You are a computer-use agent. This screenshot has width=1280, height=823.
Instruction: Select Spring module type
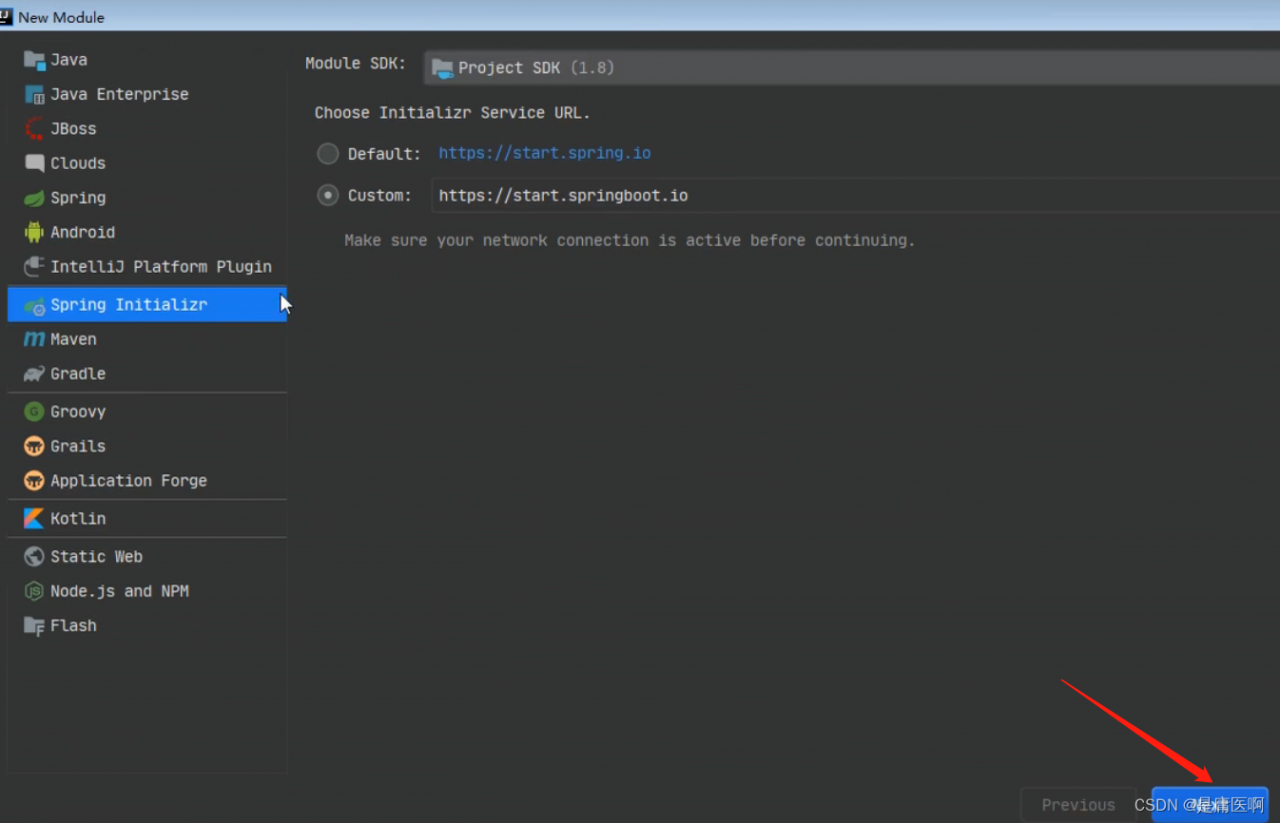click(147, 198)
